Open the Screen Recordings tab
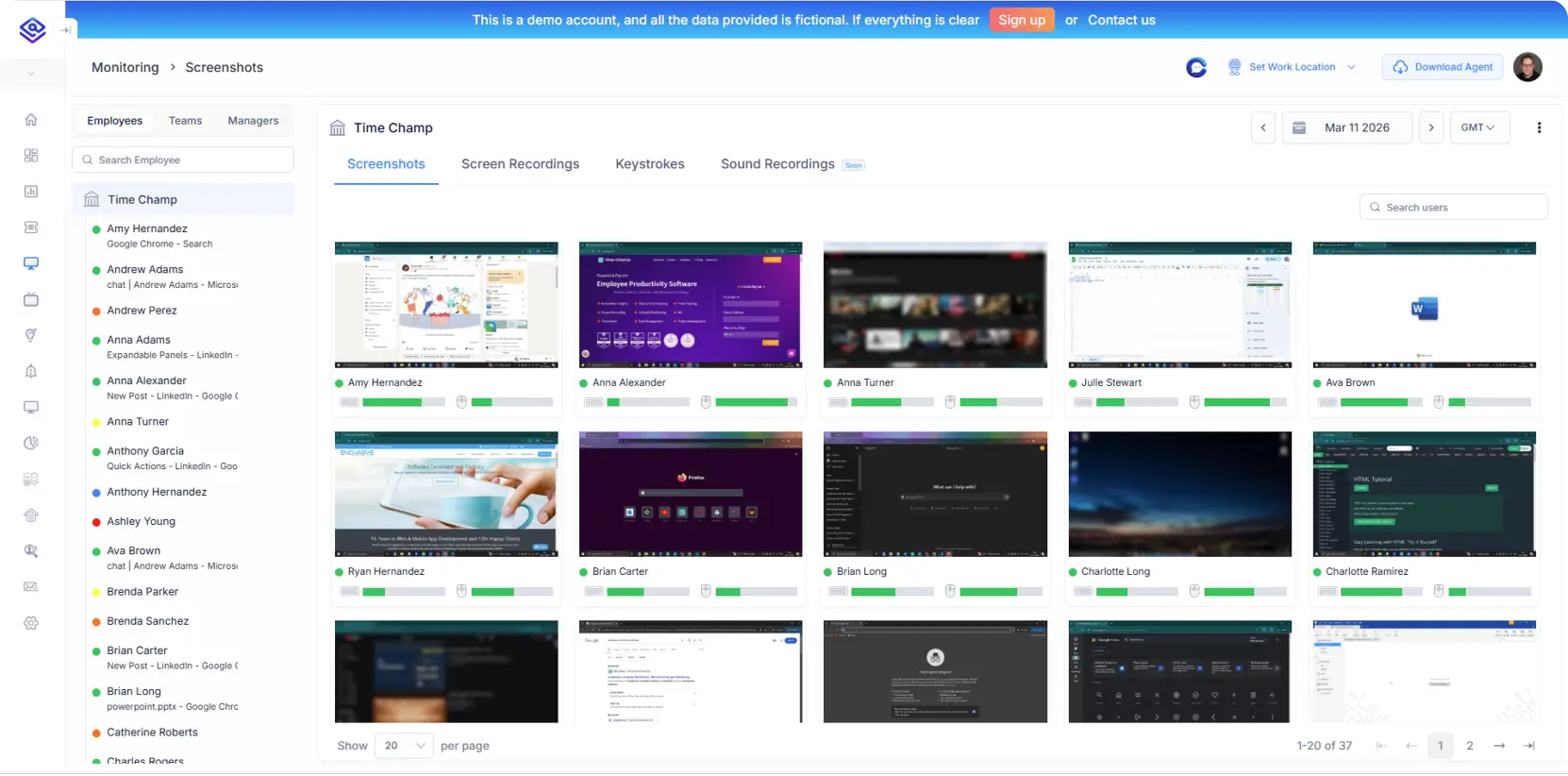This screenshot has height=776, width=1568. tap(520, 164)
